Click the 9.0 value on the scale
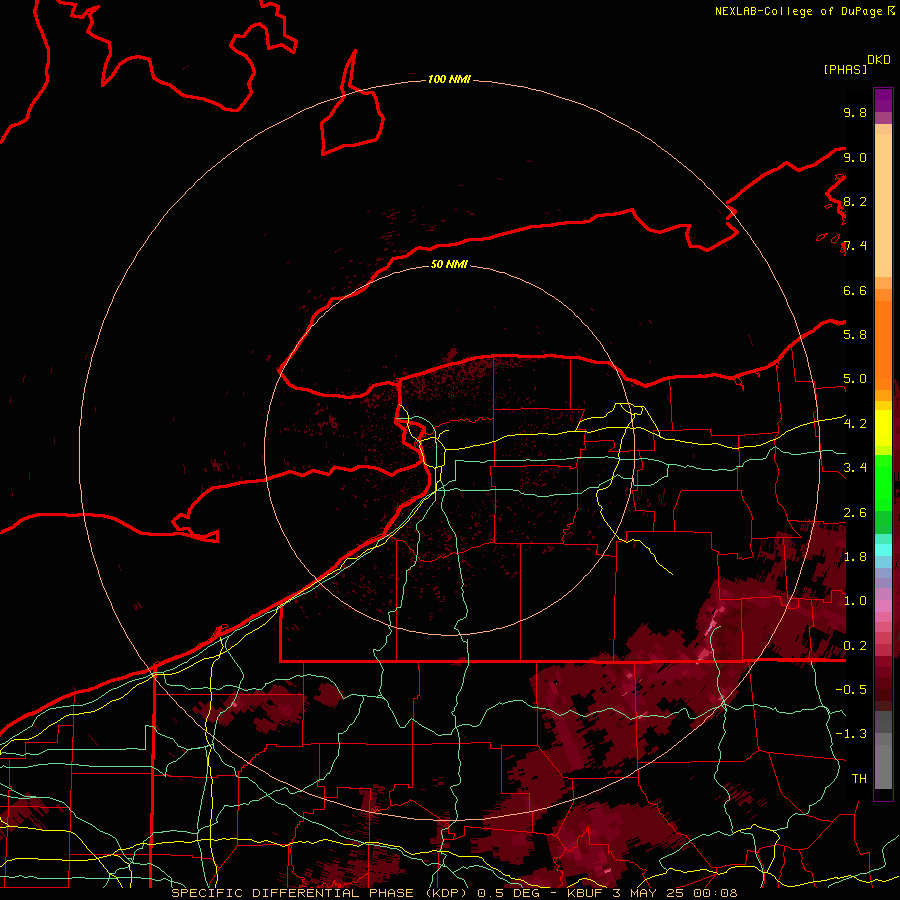Screen dimensions: 900x900 click(x=855, y=157)
